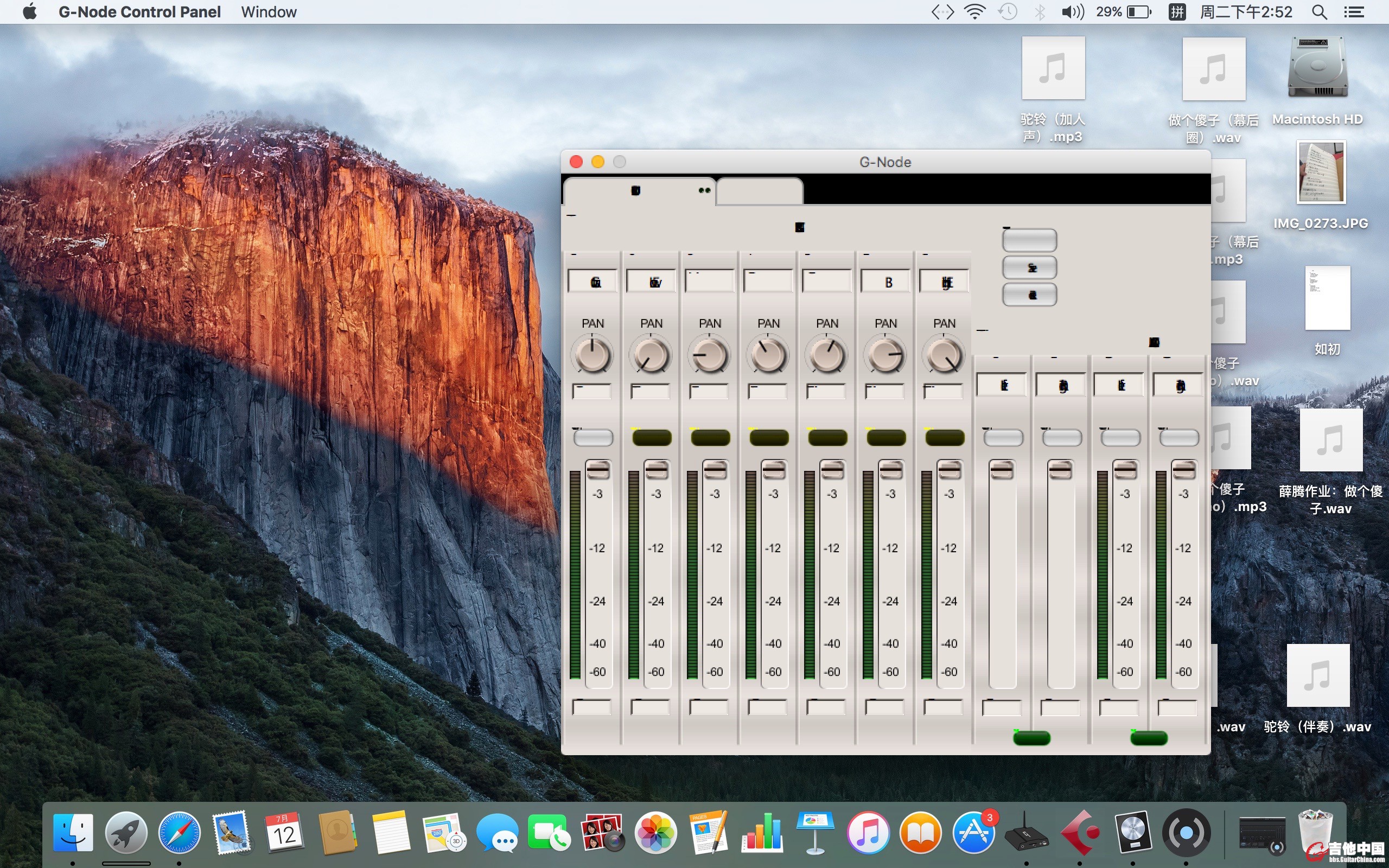Image resolution: width=1389 pixels, height=868 pixels.
Task: Click the dark circular blue-dot app in dock
Action: coord(1186,832)
